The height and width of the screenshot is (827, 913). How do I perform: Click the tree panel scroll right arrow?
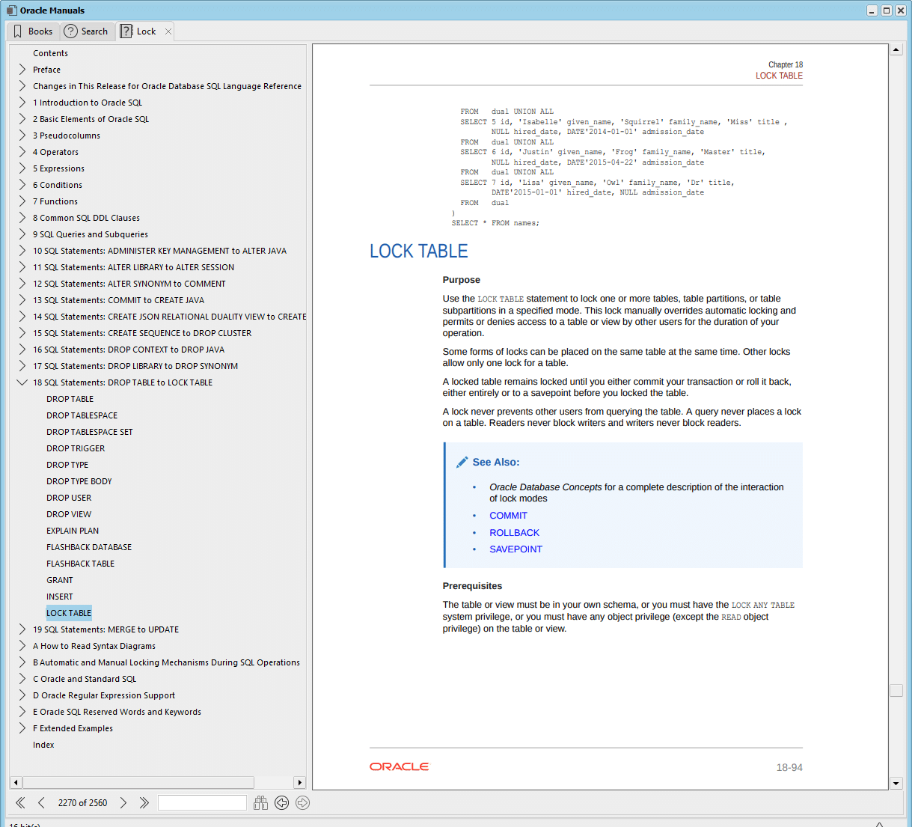[300, 782]
